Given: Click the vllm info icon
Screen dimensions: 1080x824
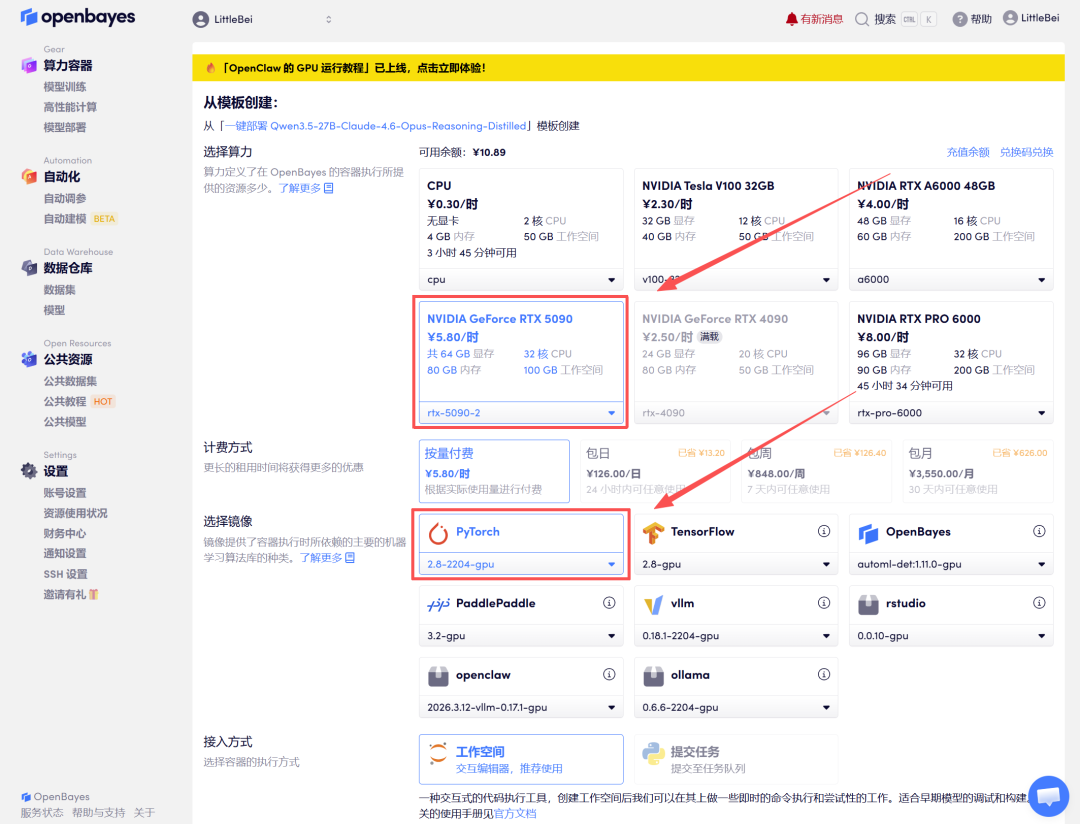Looking at the screenshot, I should (824, 603).
